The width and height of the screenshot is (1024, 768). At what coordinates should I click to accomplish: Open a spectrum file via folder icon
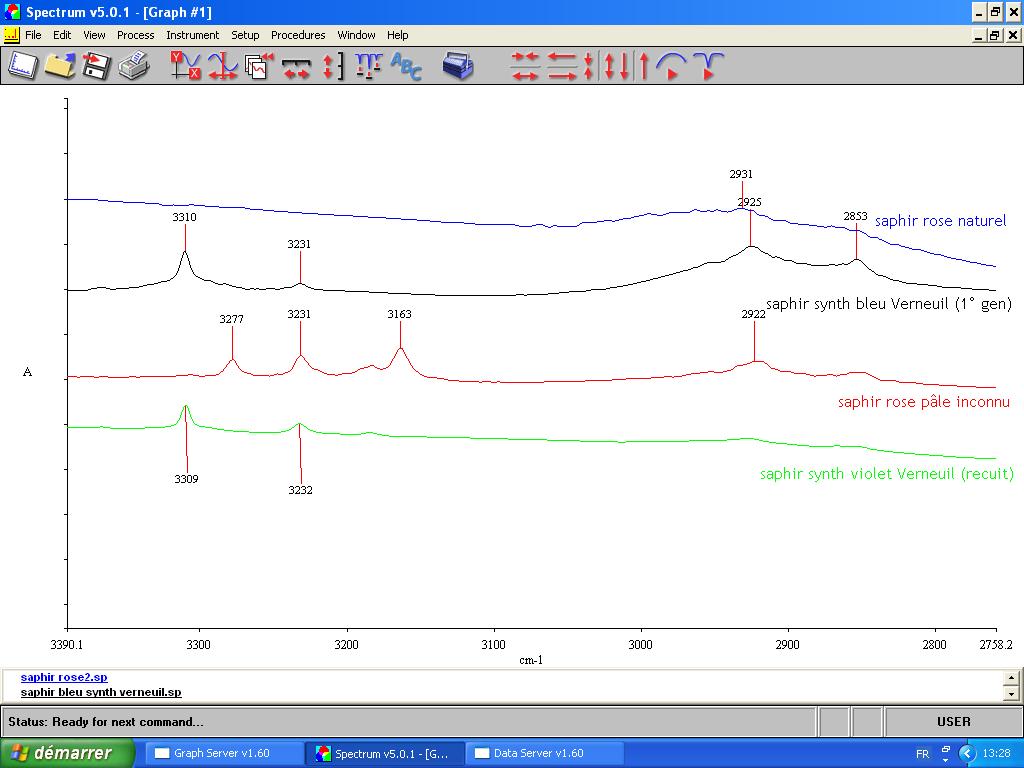pyautogui.click(x=59, y=66)
